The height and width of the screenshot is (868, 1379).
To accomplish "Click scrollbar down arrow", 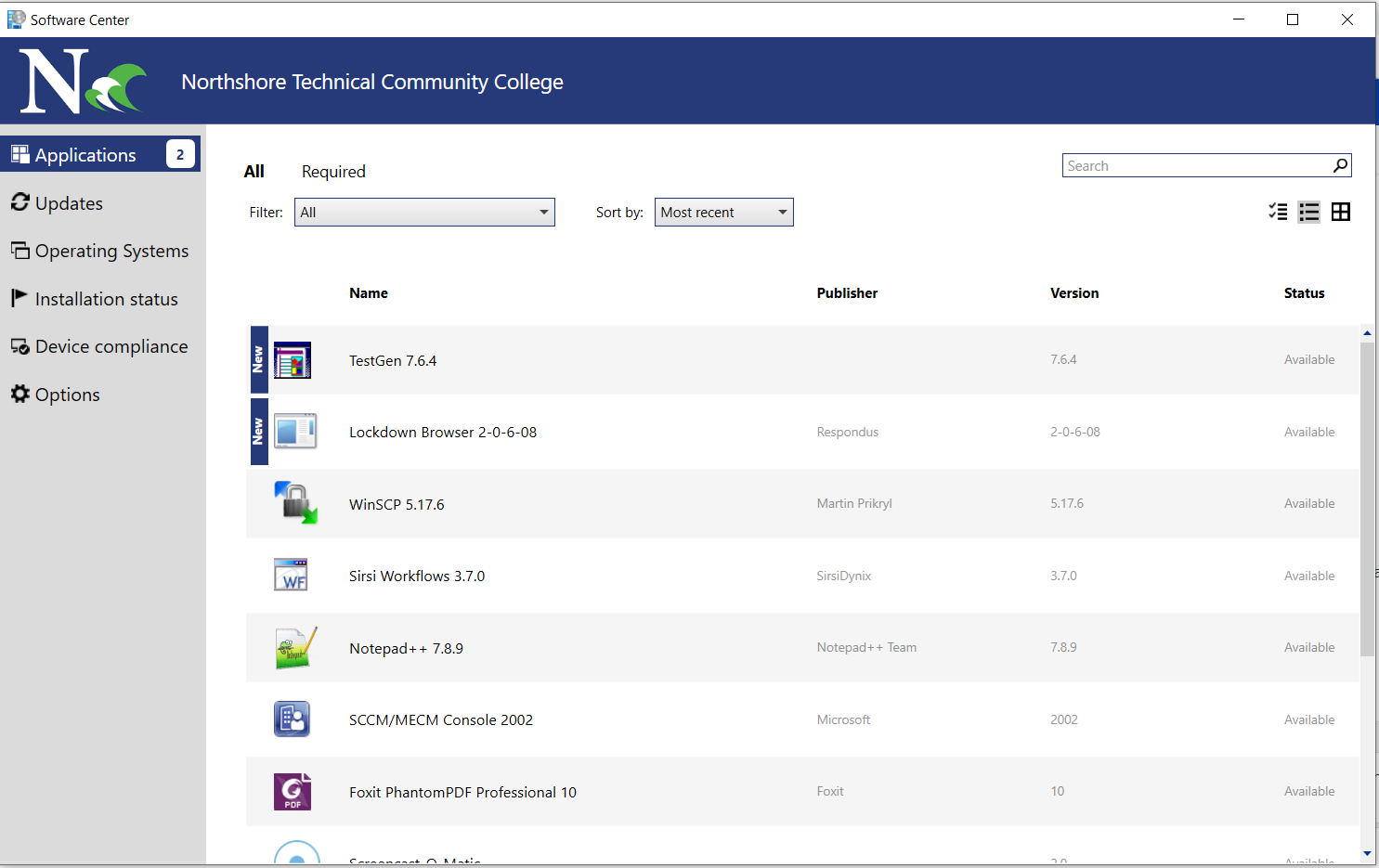I will pos(1367,853).
